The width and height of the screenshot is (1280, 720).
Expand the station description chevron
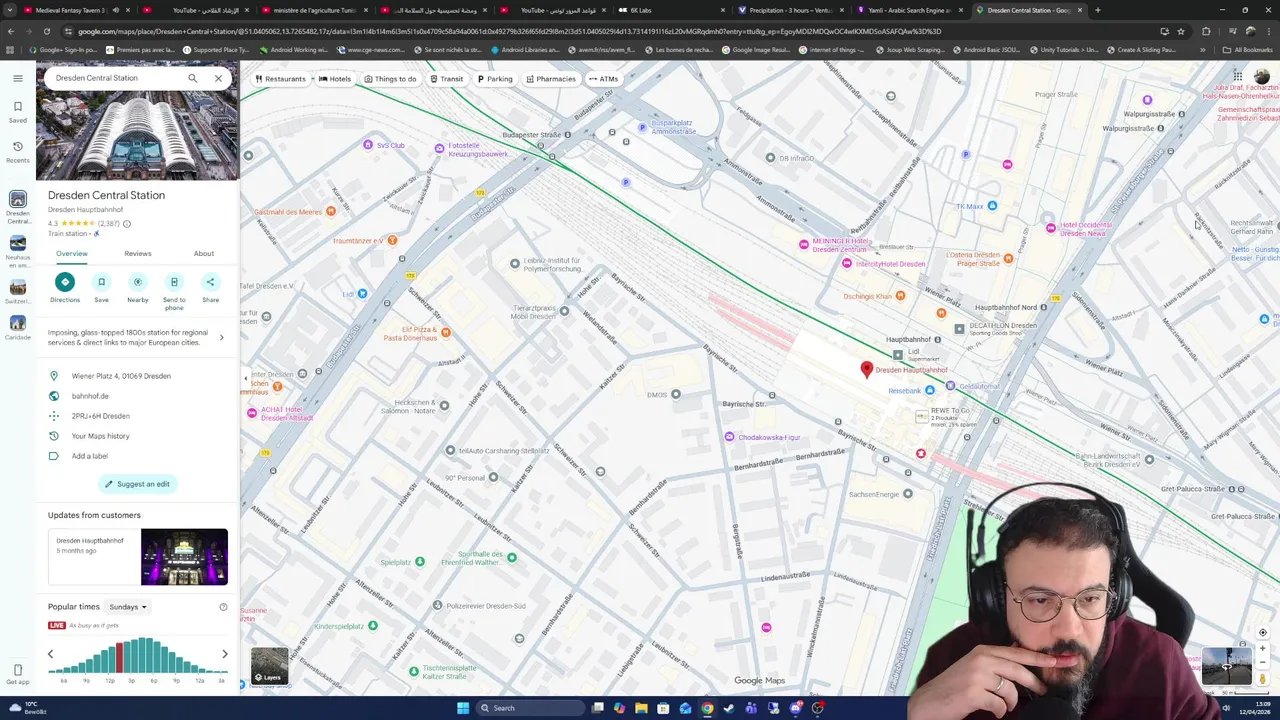(221, 337)
